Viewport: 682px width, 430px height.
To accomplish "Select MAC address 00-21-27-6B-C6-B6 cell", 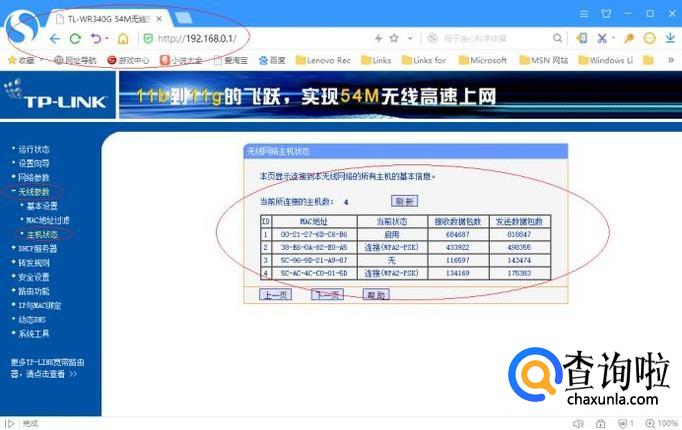I will click(x=314, y=234).
